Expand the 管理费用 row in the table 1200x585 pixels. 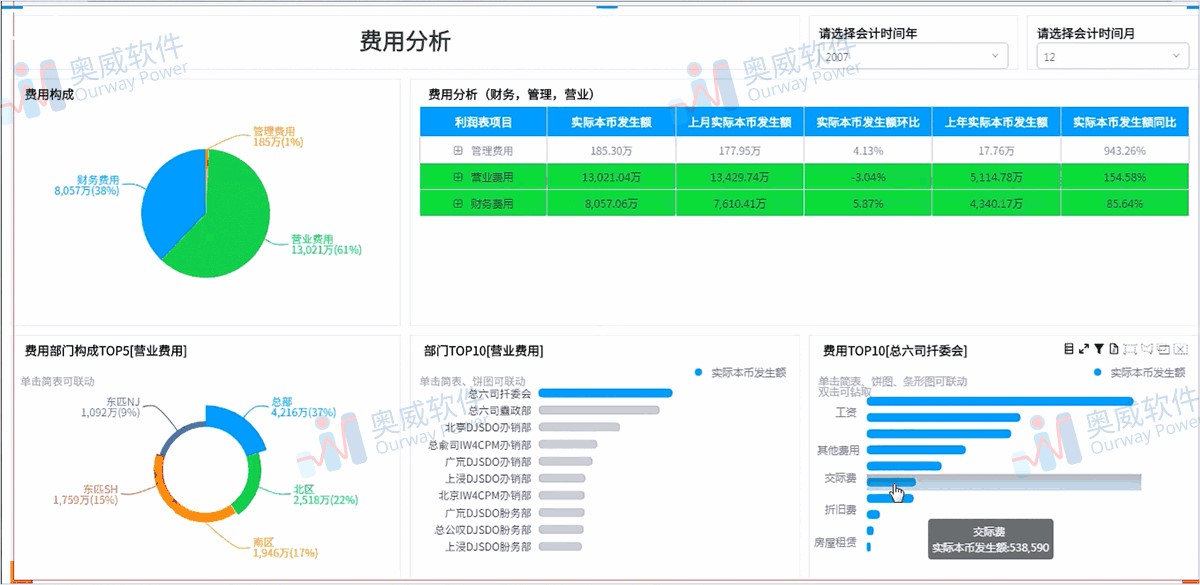tap(456, 150)
